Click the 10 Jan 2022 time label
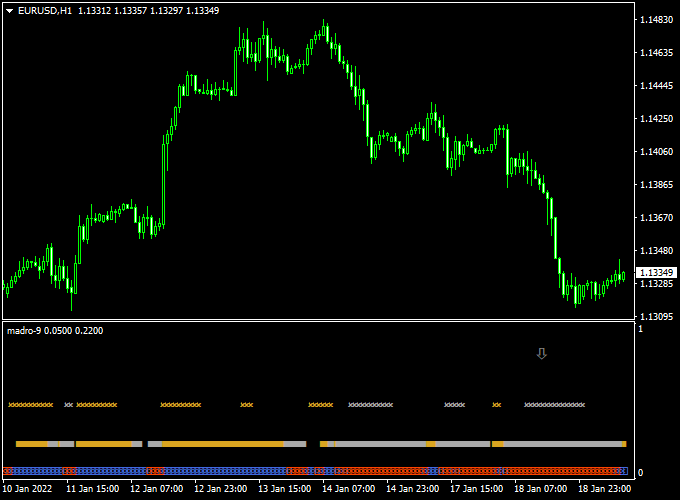The width and height of the screenshot is (680, 500). tap(27, 489)
